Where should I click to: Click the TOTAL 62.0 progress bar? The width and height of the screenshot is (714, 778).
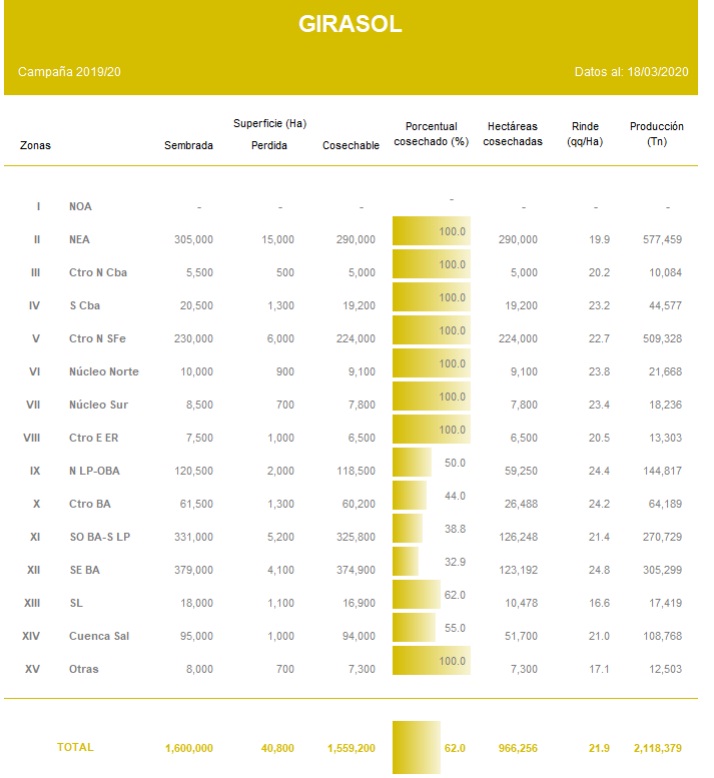tap(416, 746)
